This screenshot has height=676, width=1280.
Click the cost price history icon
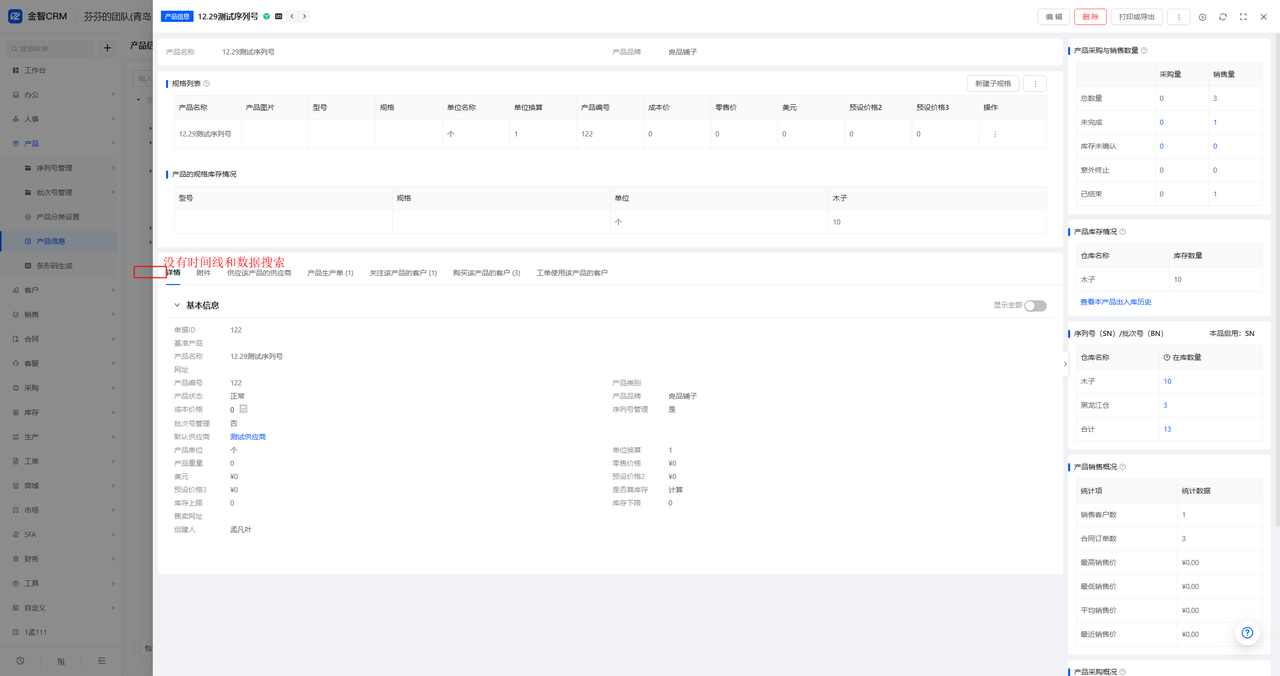point(243,409)
